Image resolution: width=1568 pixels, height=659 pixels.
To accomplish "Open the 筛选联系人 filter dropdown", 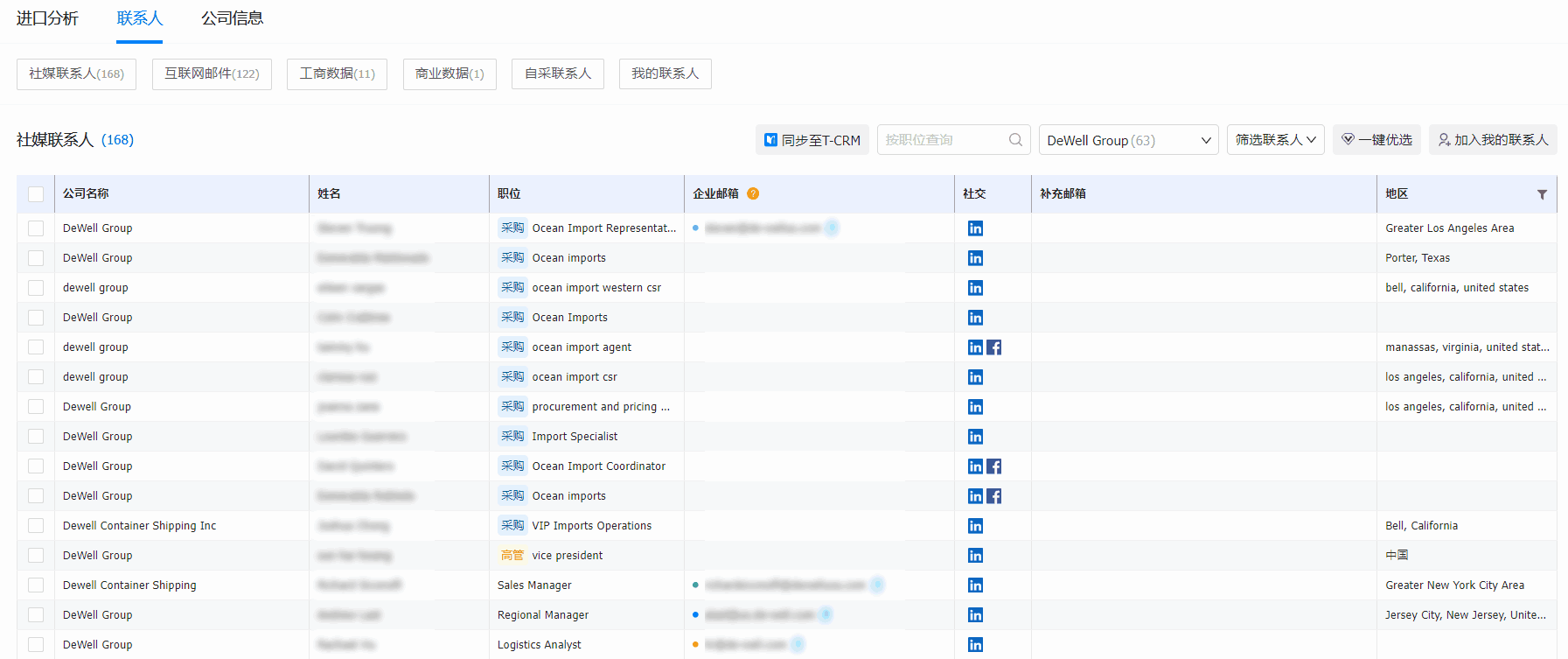I will coord(1275,140).
